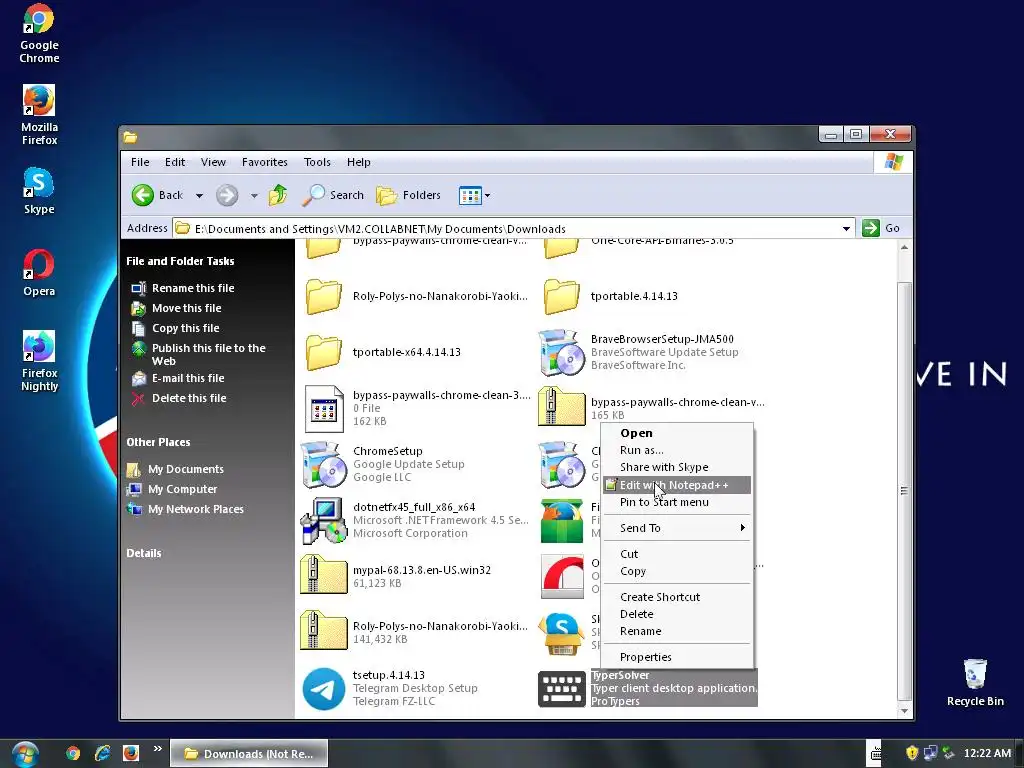
Task: Open the Search pane
Action: point(334,195)
